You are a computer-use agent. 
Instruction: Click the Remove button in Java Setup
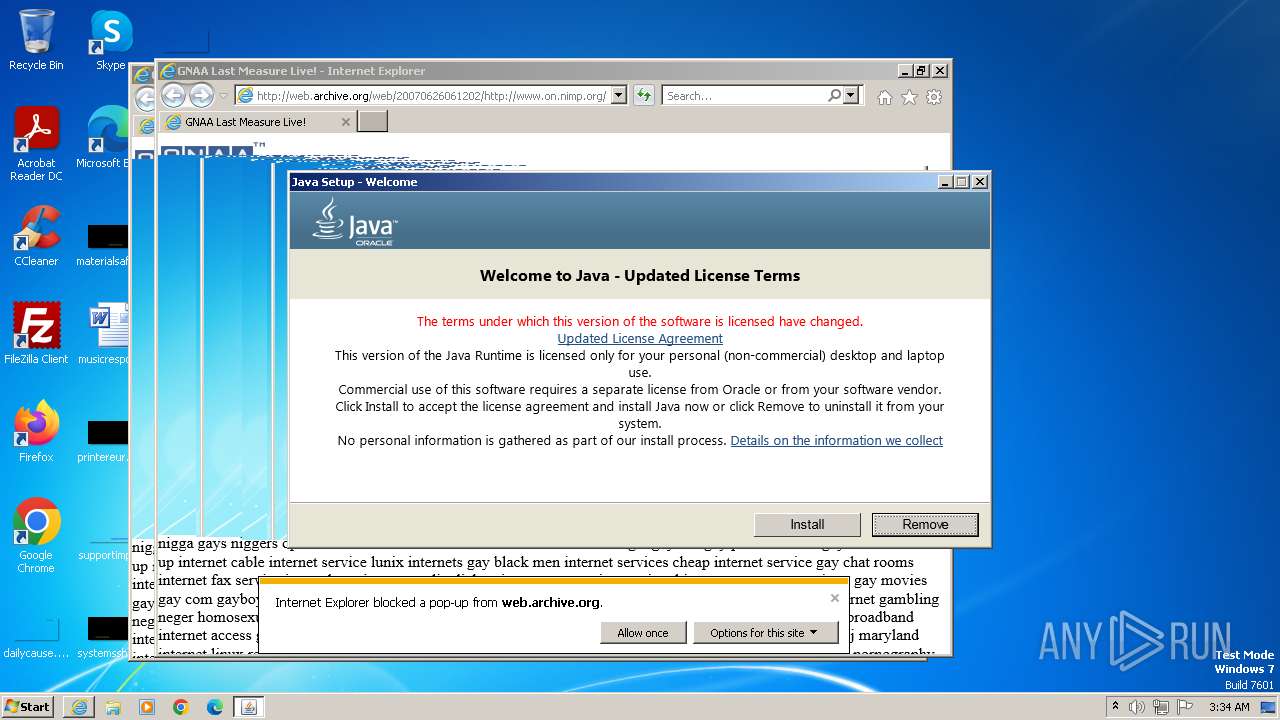click(x=925, y=524)
